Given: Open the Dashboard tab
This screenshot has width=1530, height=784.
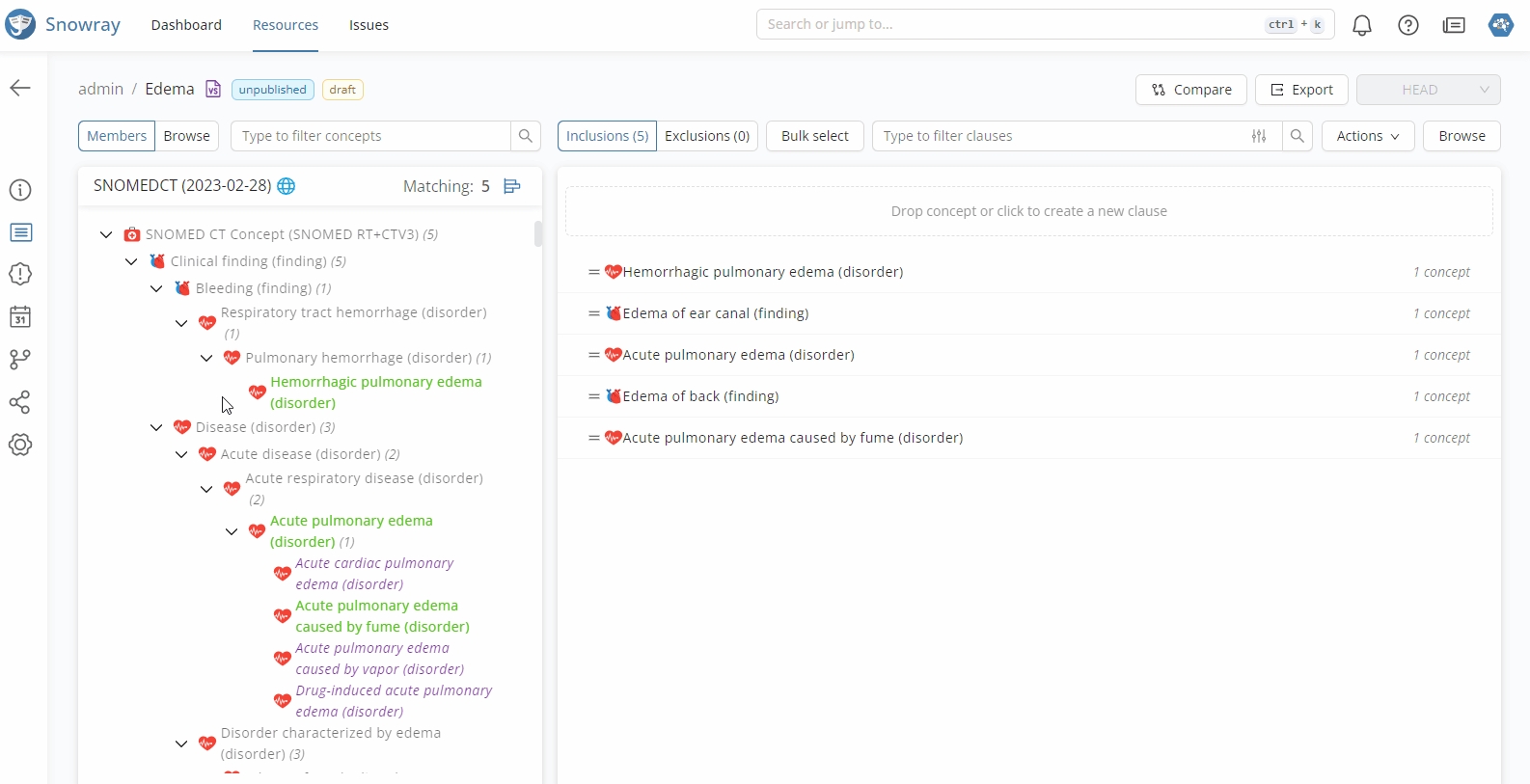Looking at the screenshot, I should pos(186,25).
